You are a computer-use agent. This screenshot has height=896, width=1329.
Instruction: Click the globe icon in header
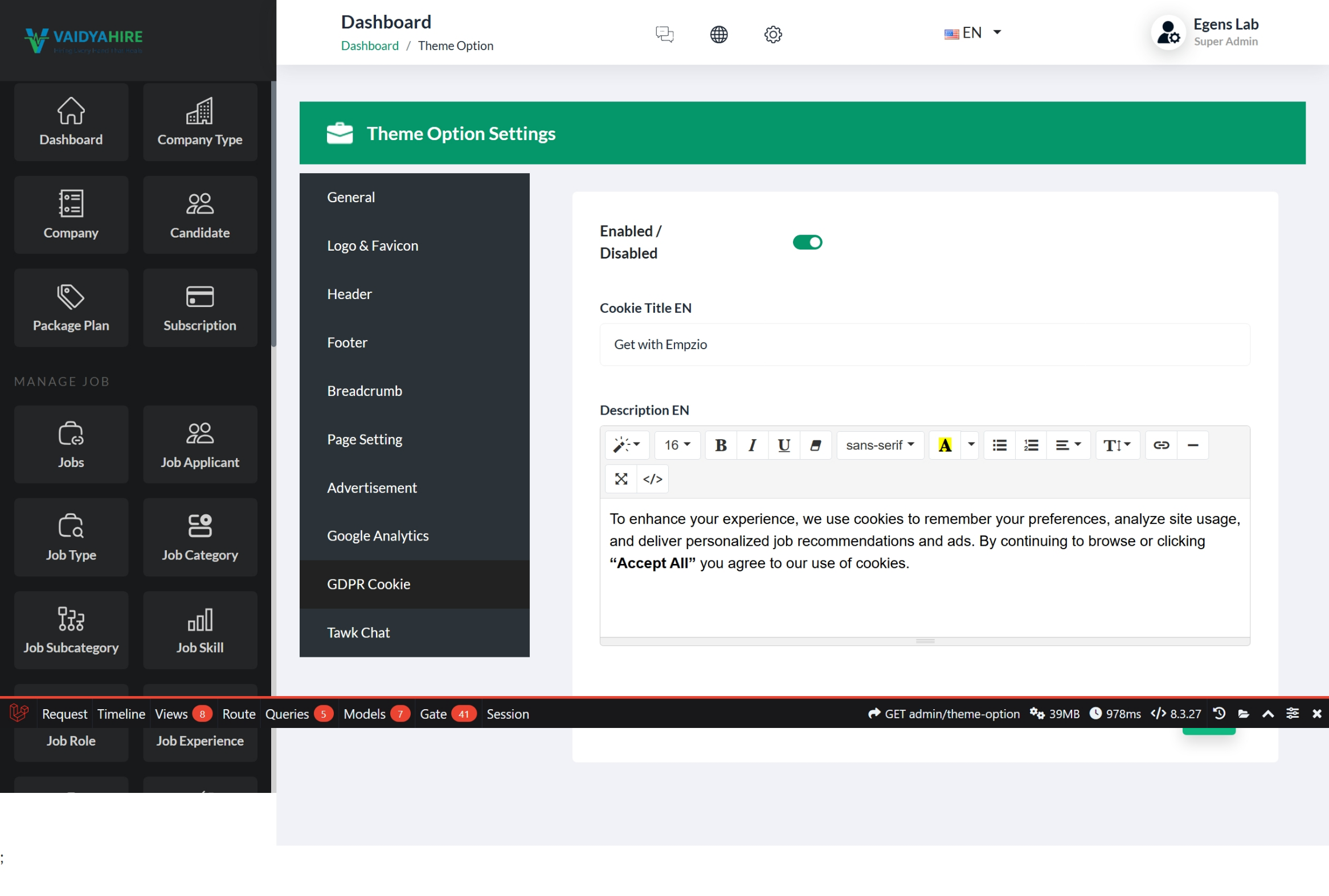tap(718, 34)
